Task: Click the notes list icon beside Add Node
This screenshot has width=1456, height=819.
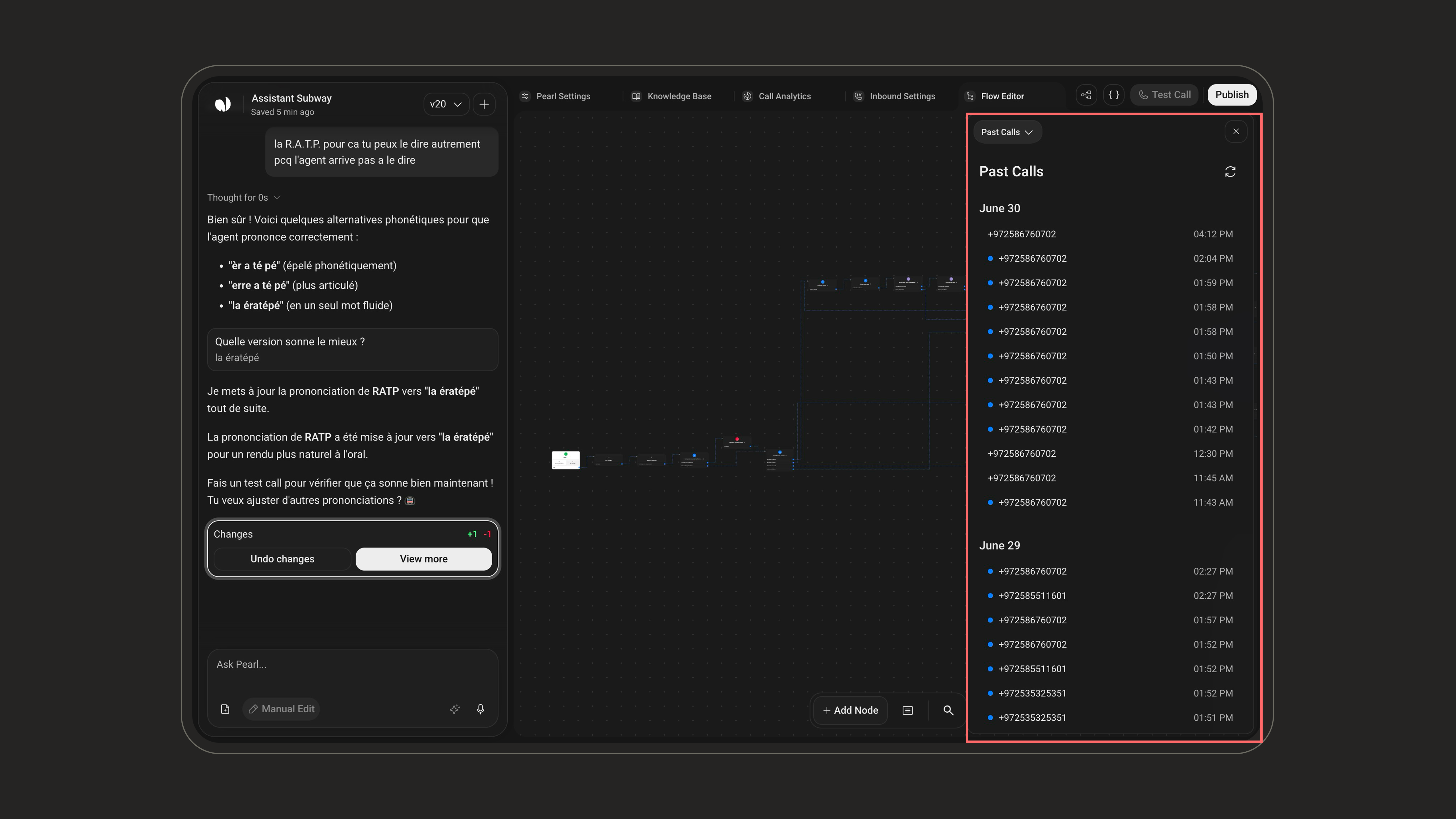Action: pyautogui.click(x=908, y=710)
